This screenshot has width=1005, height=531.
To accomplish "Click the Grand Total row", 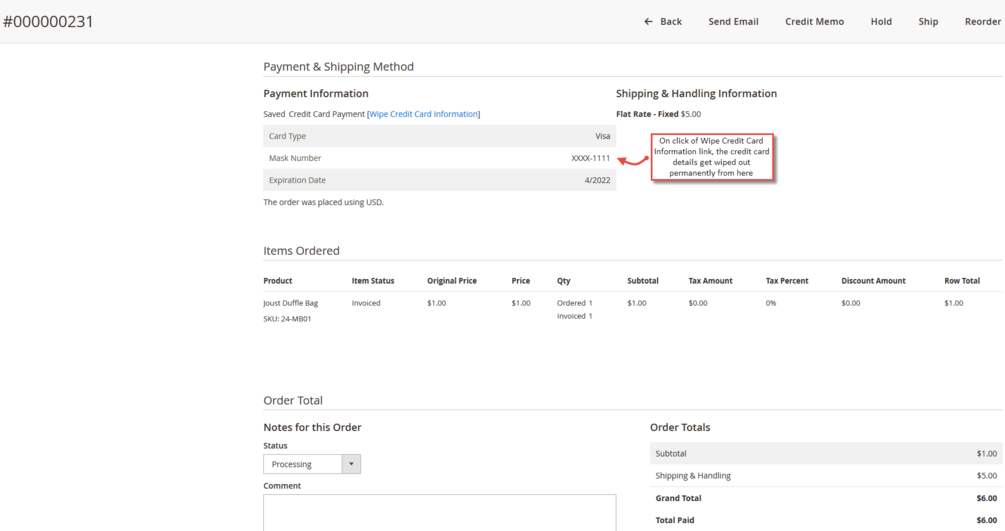I will tap(825, 498).
